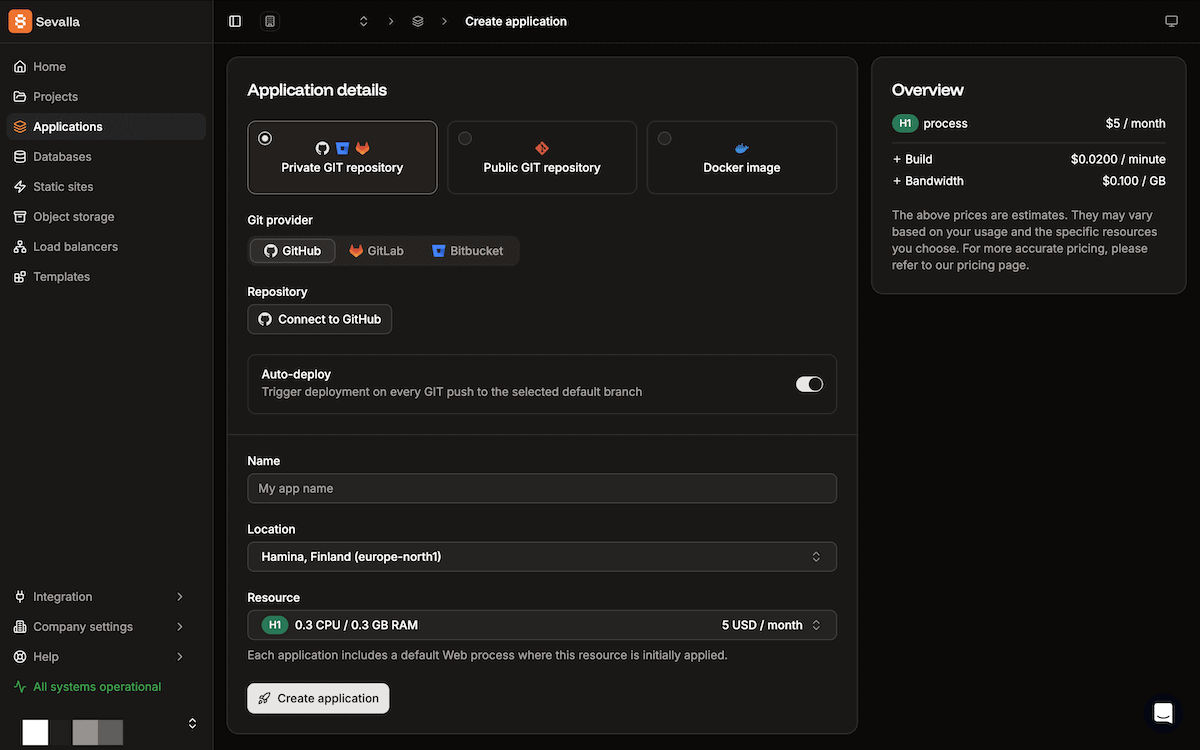Image resolution: width=1200 pixels, height=750 pixels.
Task: Click the Company settings briefcase icon
Action: tap(20, 627)
